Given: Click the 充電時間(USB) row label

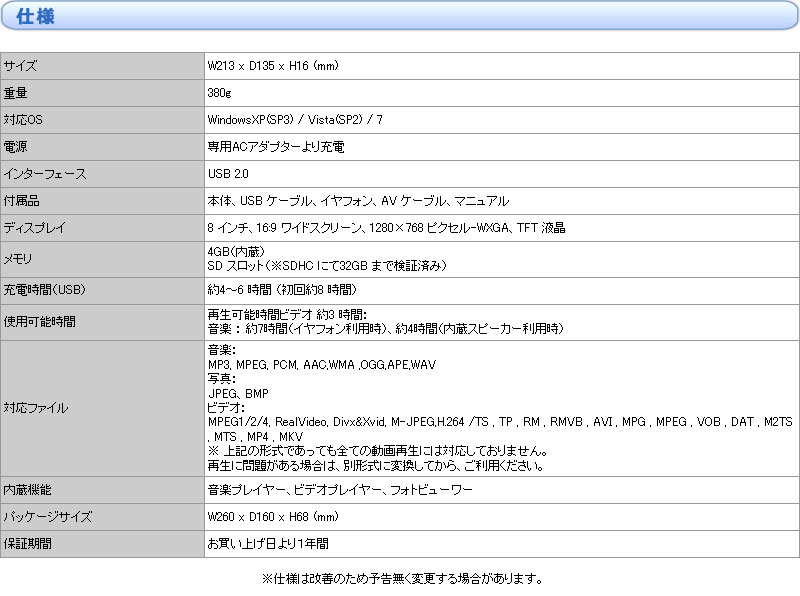Looking at the screenshot, I should pos(45,290).
